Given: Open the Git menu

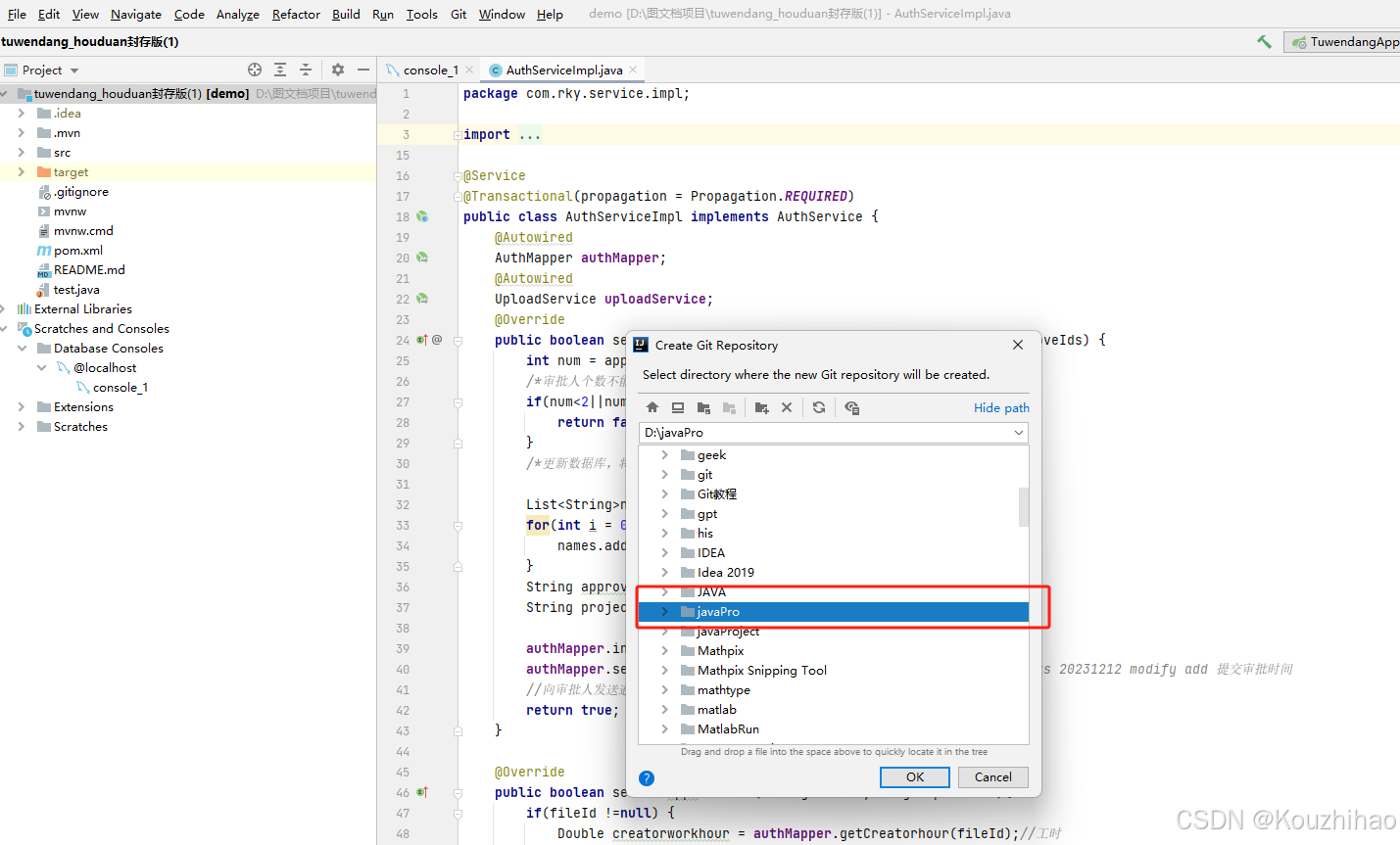Looking at the screenshot, I should click(x=458, y=14).
